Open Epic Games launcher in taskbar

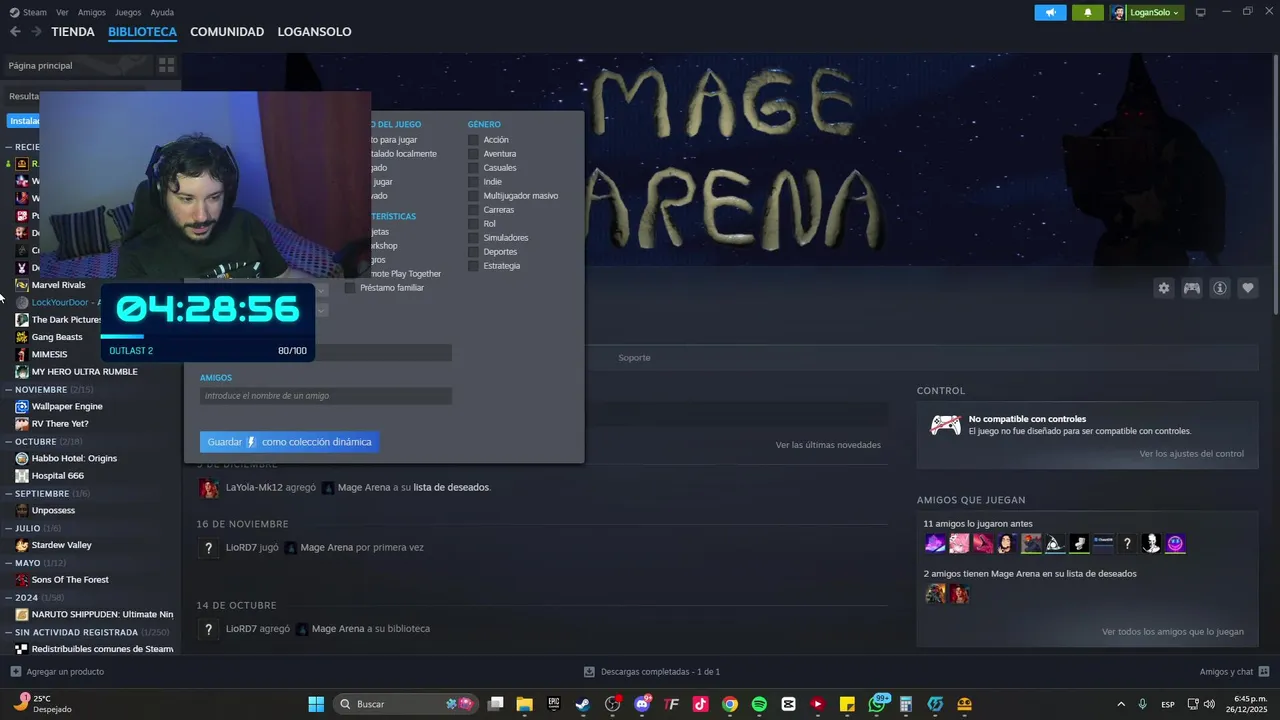coord(554,704)
